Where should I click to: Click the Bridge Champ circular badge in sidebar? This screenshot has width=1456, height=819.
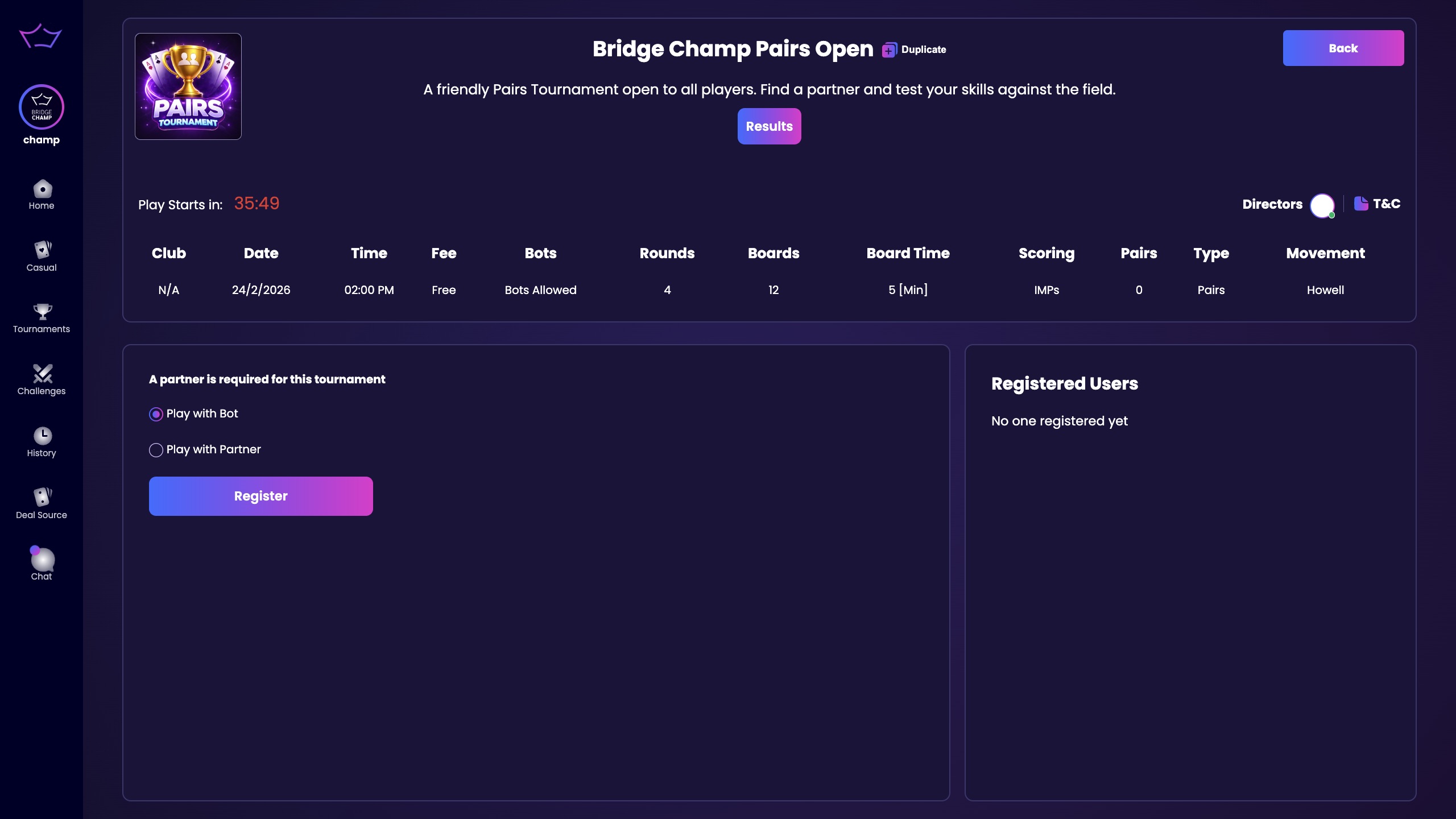(41, 107)
